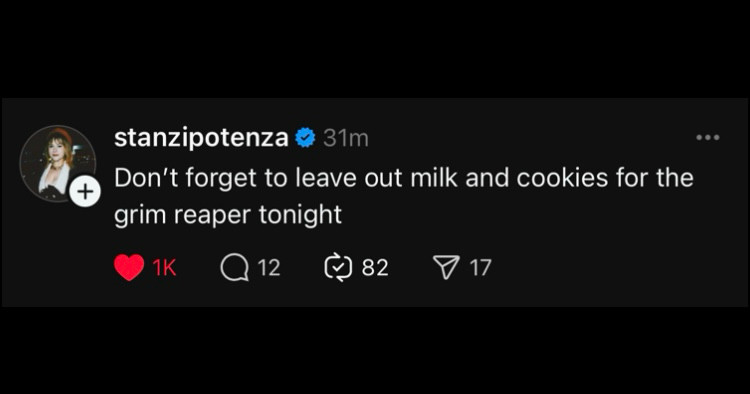Image resolution: width=750 pixels, height=394 pixels.
Task: Repost using the looped arrows icon
Action: tap(338, 268)
